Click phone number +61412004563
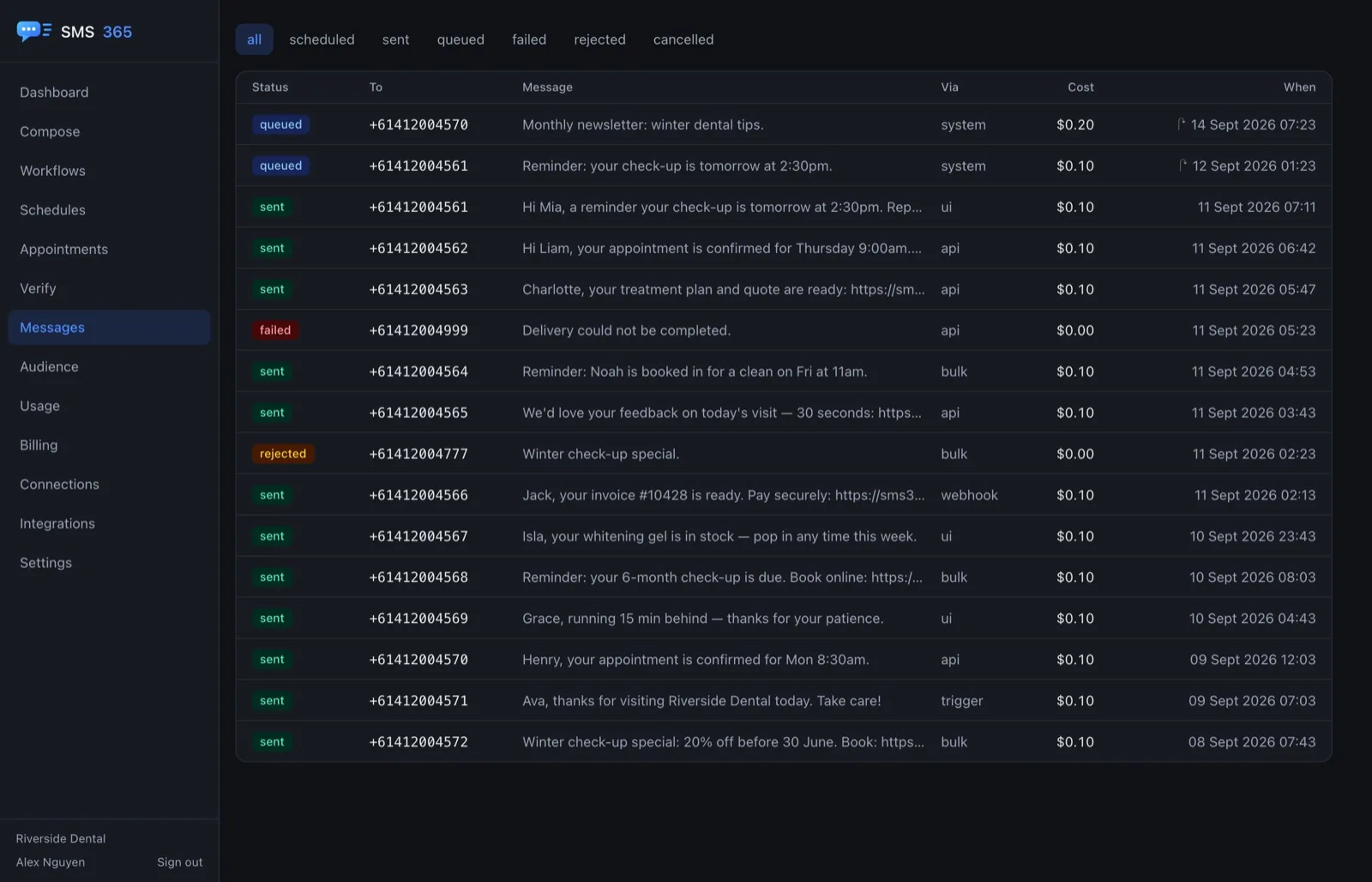Image resolution: width=1372 pixels, height=882 pixels. tap(418, 289)
